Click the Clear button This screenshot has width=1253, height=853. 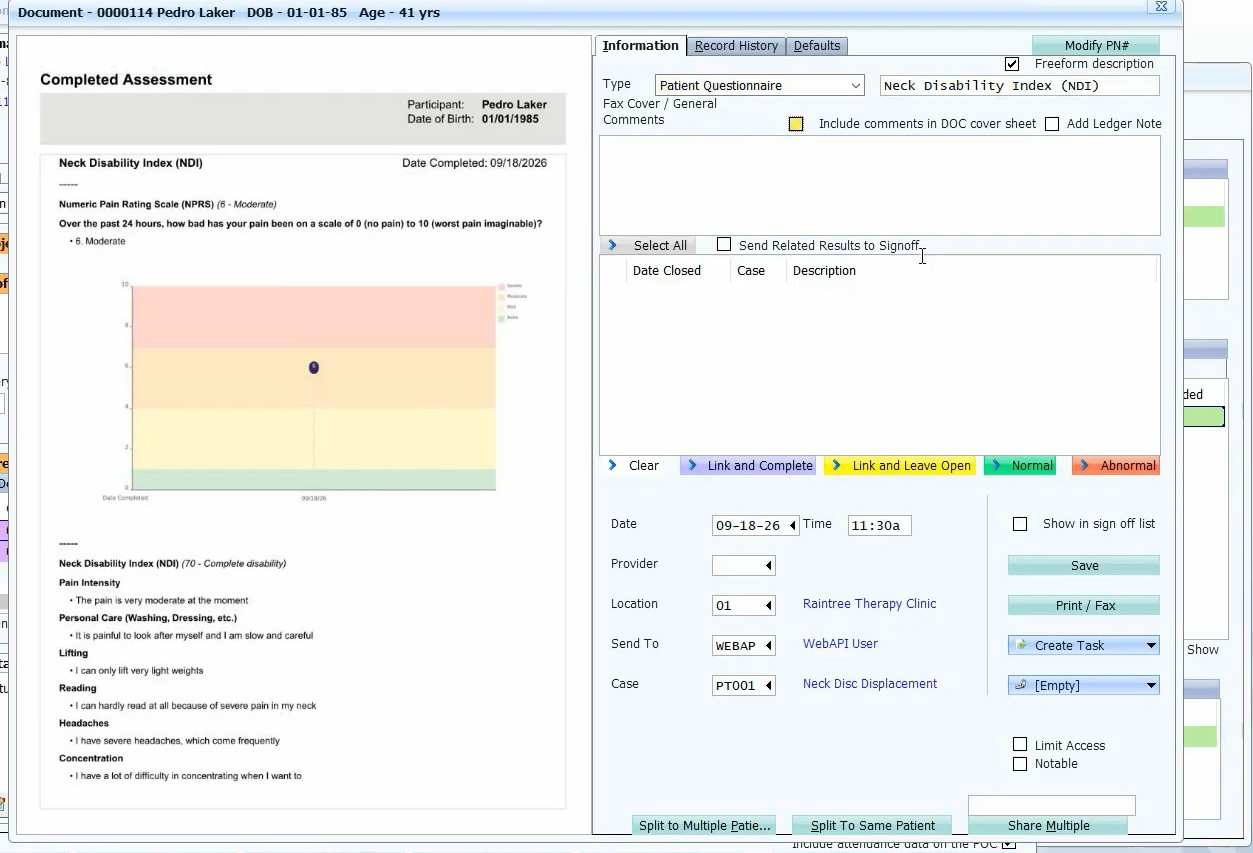tap(634, 466)
